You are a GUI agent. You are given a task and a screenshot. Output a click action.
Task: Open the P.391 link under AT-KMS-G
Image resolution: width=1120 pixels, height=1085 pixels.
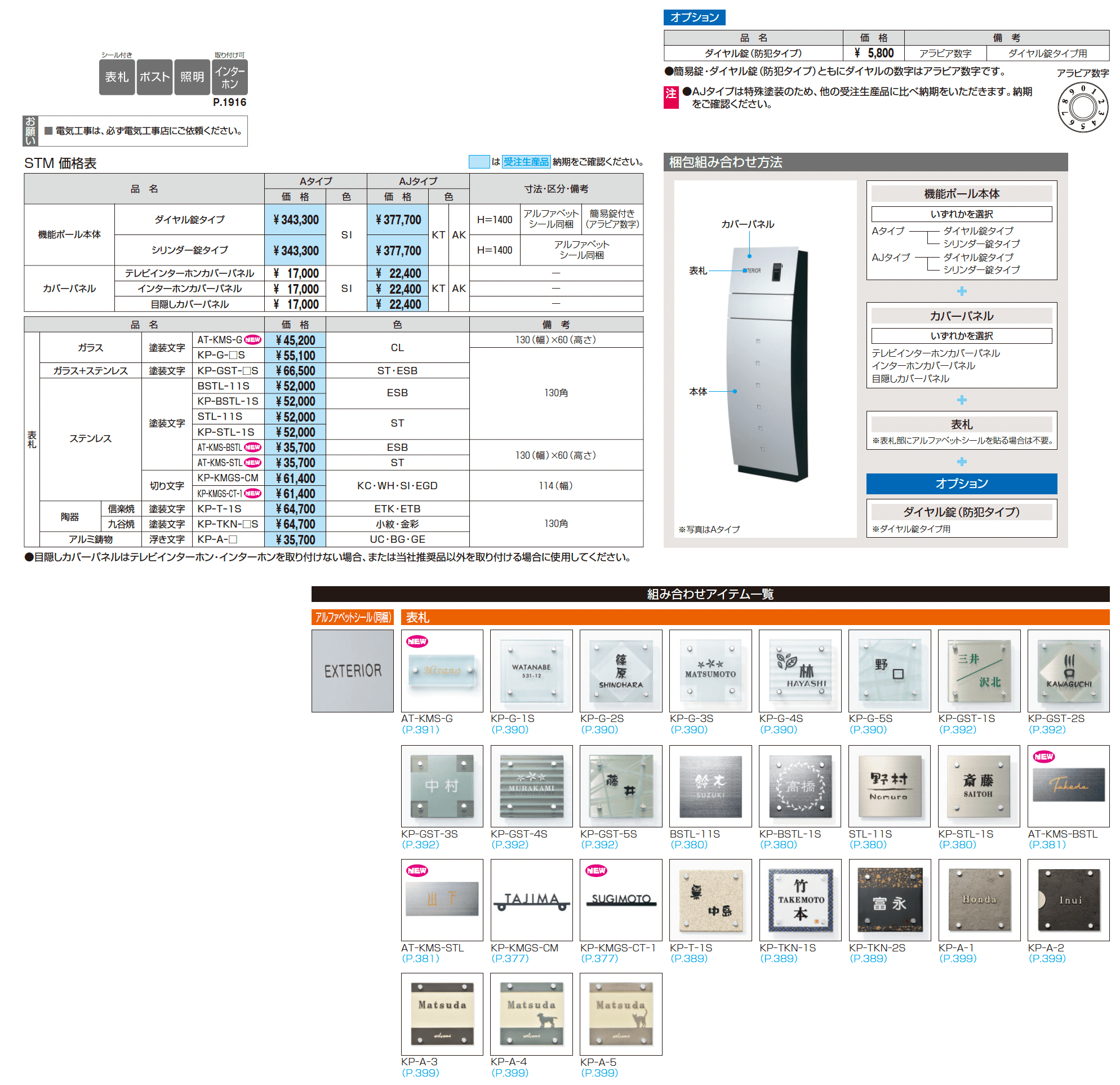[421, 729]
